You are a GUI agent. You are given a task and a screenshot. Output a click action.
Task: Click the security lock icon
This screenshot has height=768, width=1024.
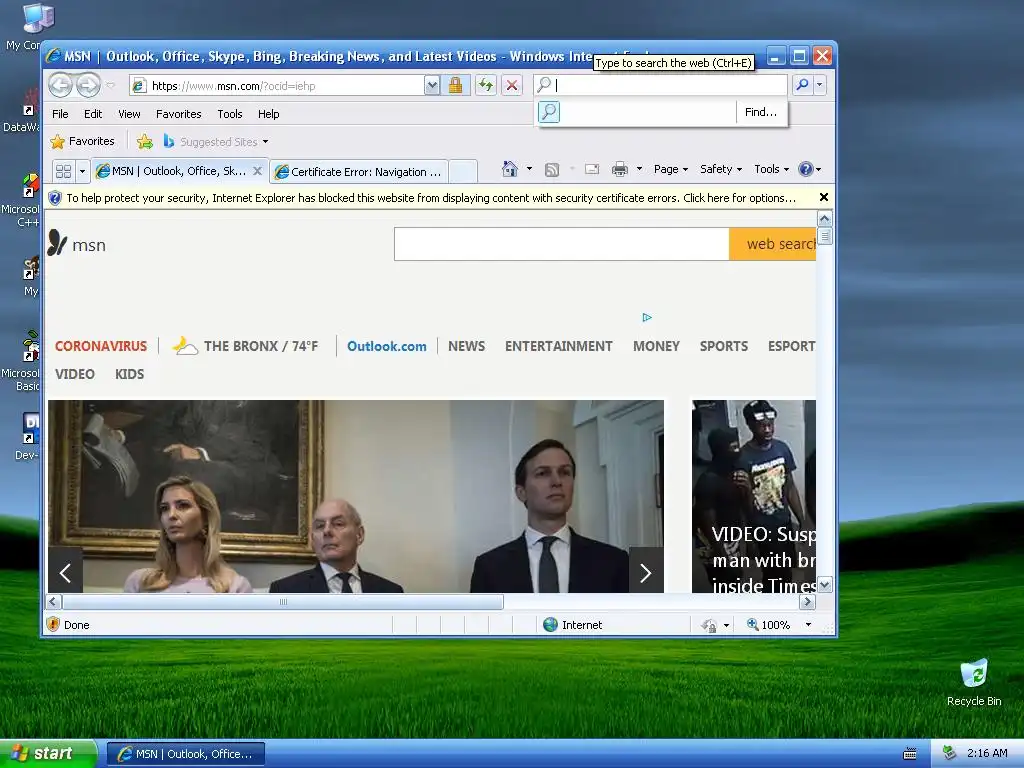tap(455, 85)
